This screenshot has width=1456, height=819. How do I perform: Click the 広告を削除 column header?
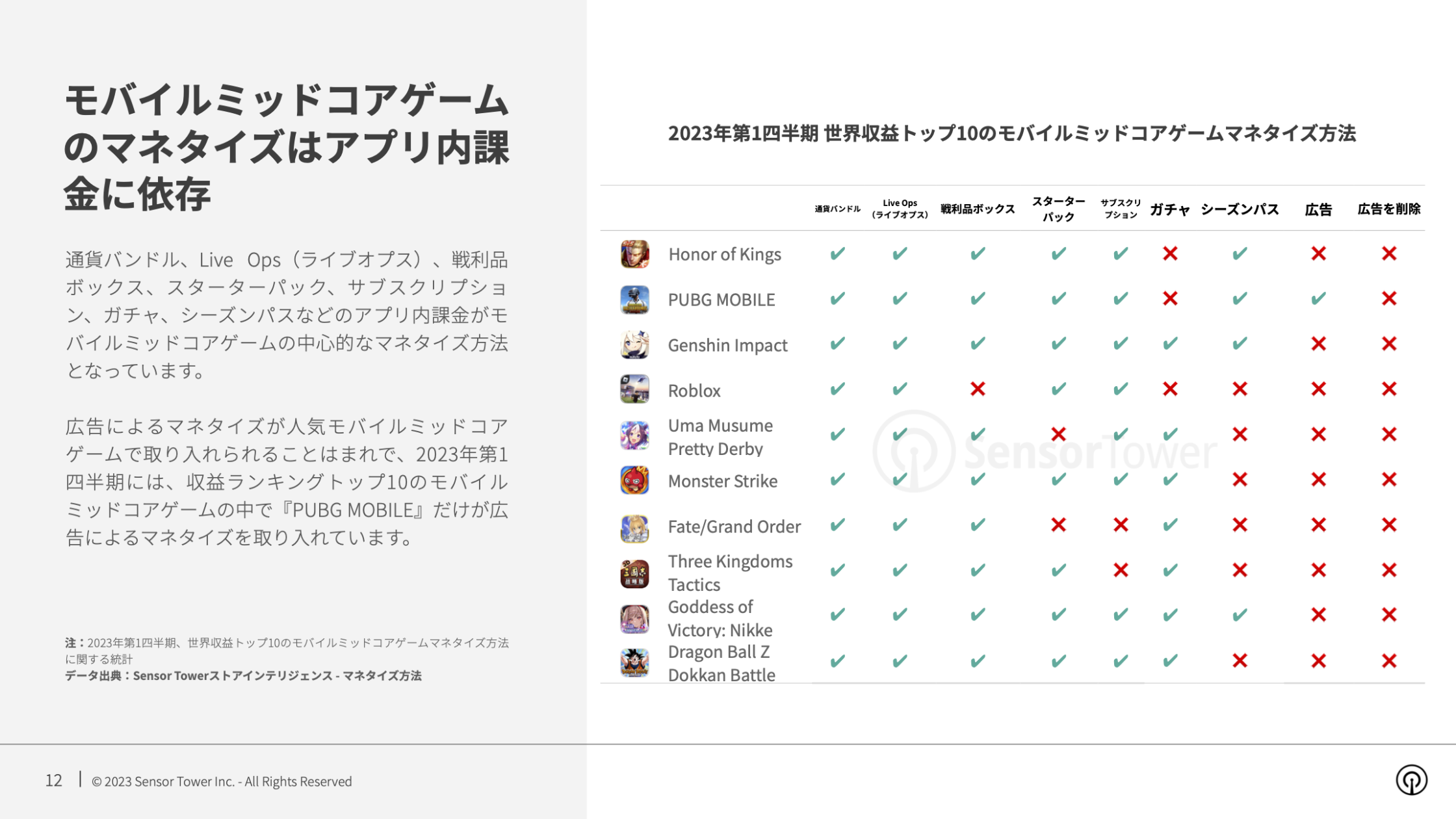(x=1388, y=209)
